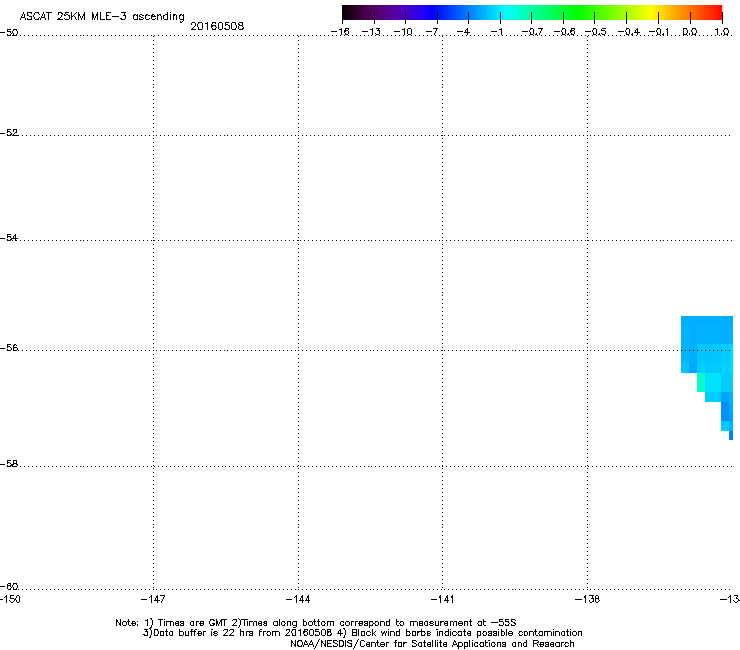Click the "-0.7" label on the color scale
Viewport: 740px width, 650px height.
(x=532, y=32)
